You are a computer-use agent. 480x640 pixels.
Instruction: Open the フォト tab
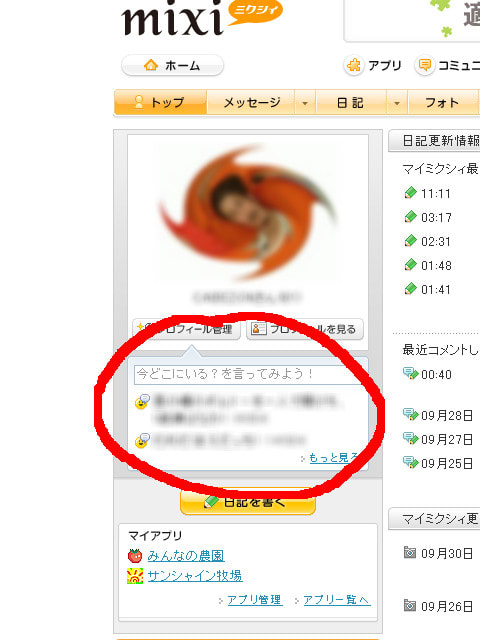442,102
